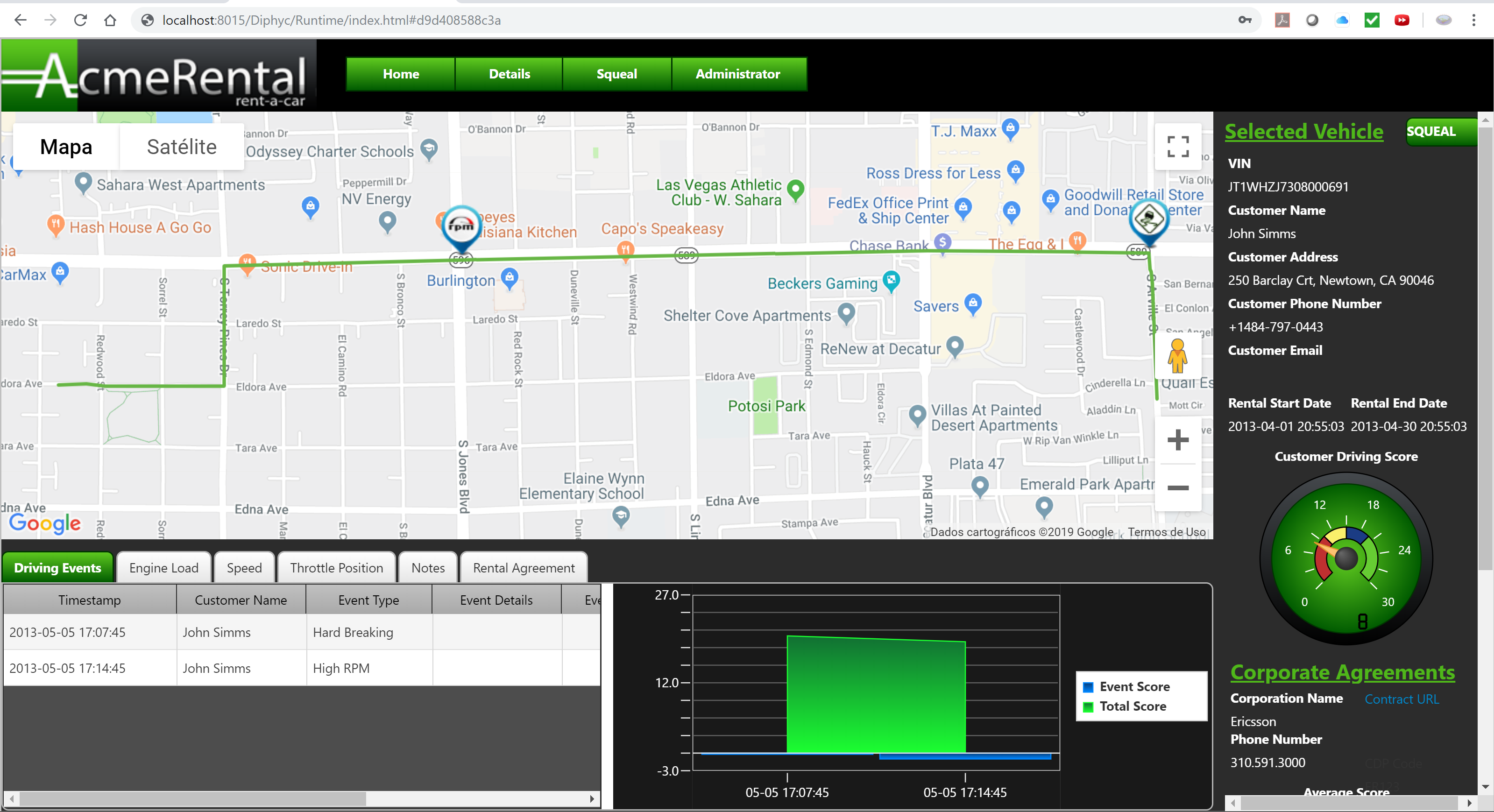Switch map to Satélite view

(182, 147)
